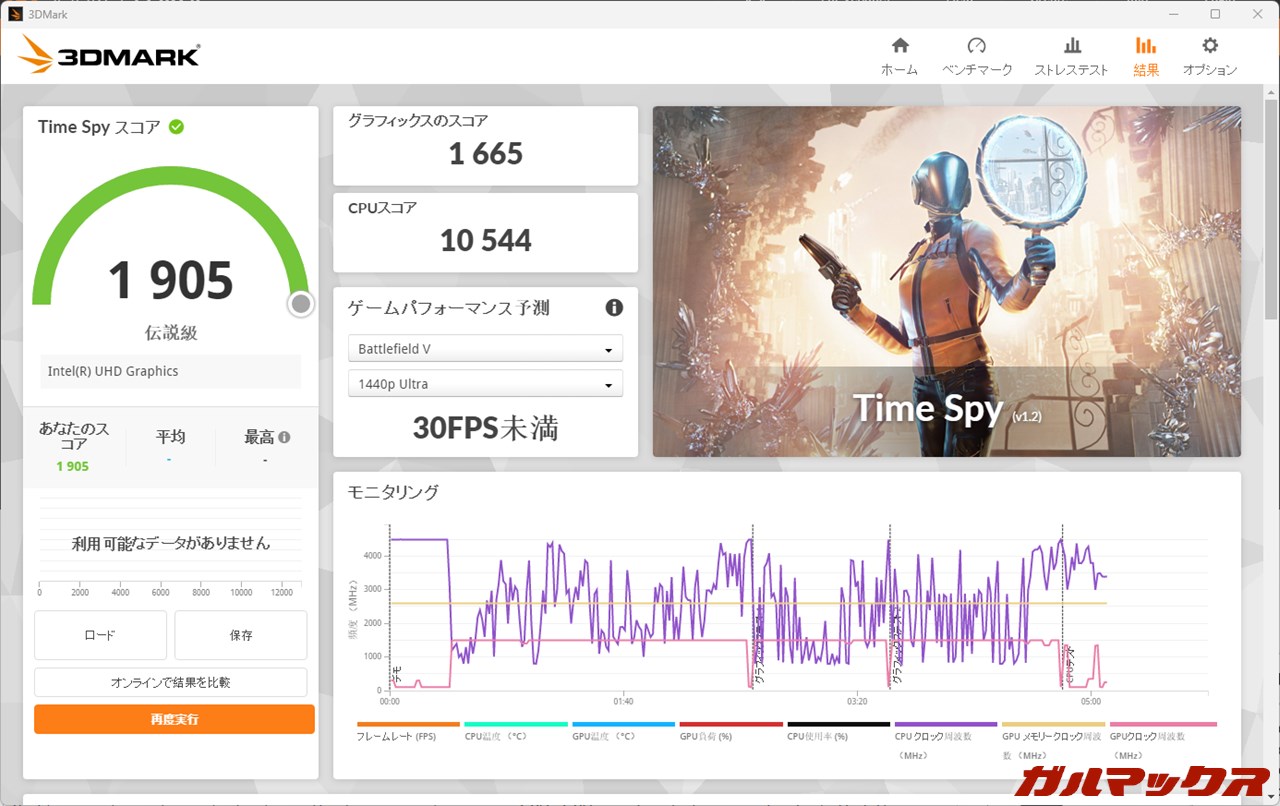Image resolution: width=1280 pixels, height=806 pixels.
Task: Open the Options gear icon
Action: tap(1210, 46)
